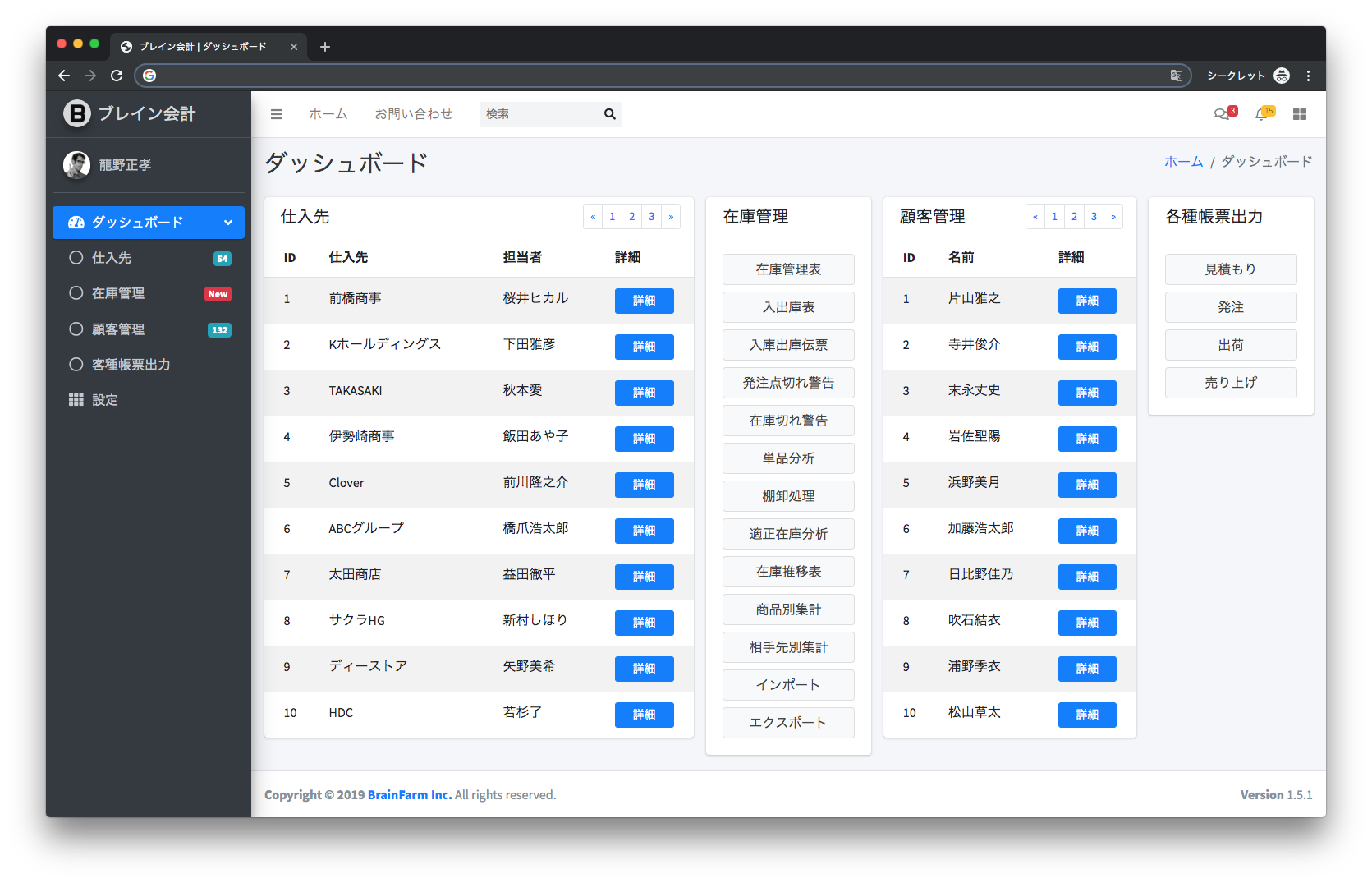Toggle the hamburger sidebar menu icon
Image resolution: width=1372 pixels, height=883 pixels.
pyautogui.click(x=277, y=114)
